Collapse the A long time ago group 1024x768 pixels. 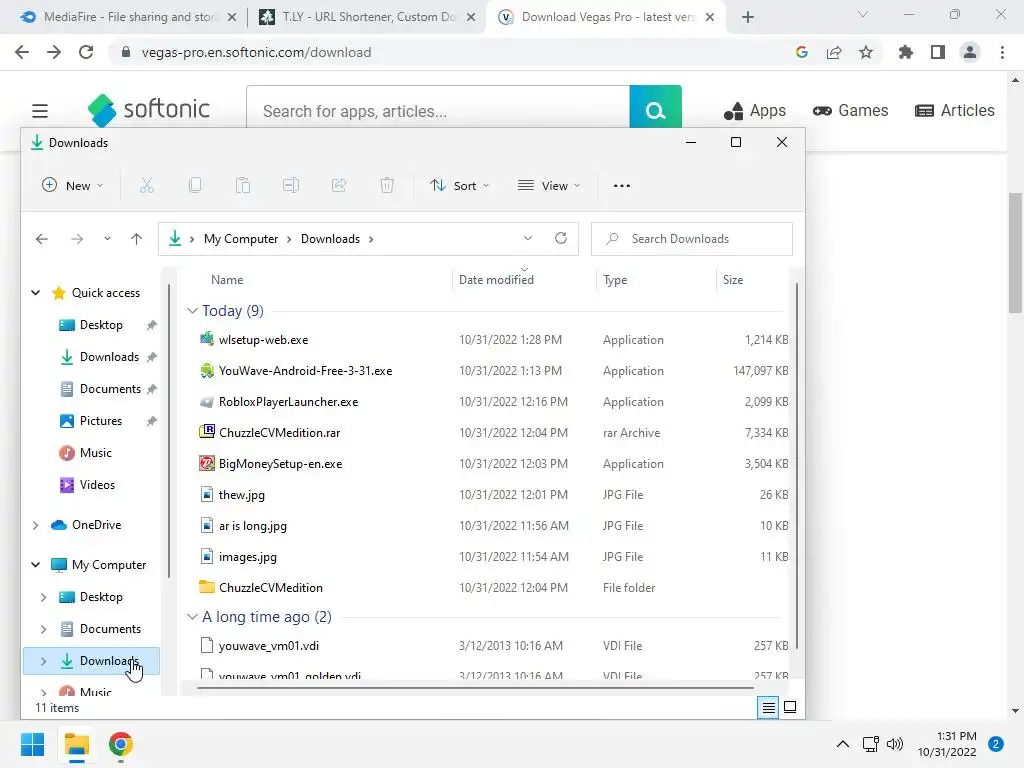click(x=192, y=616)
